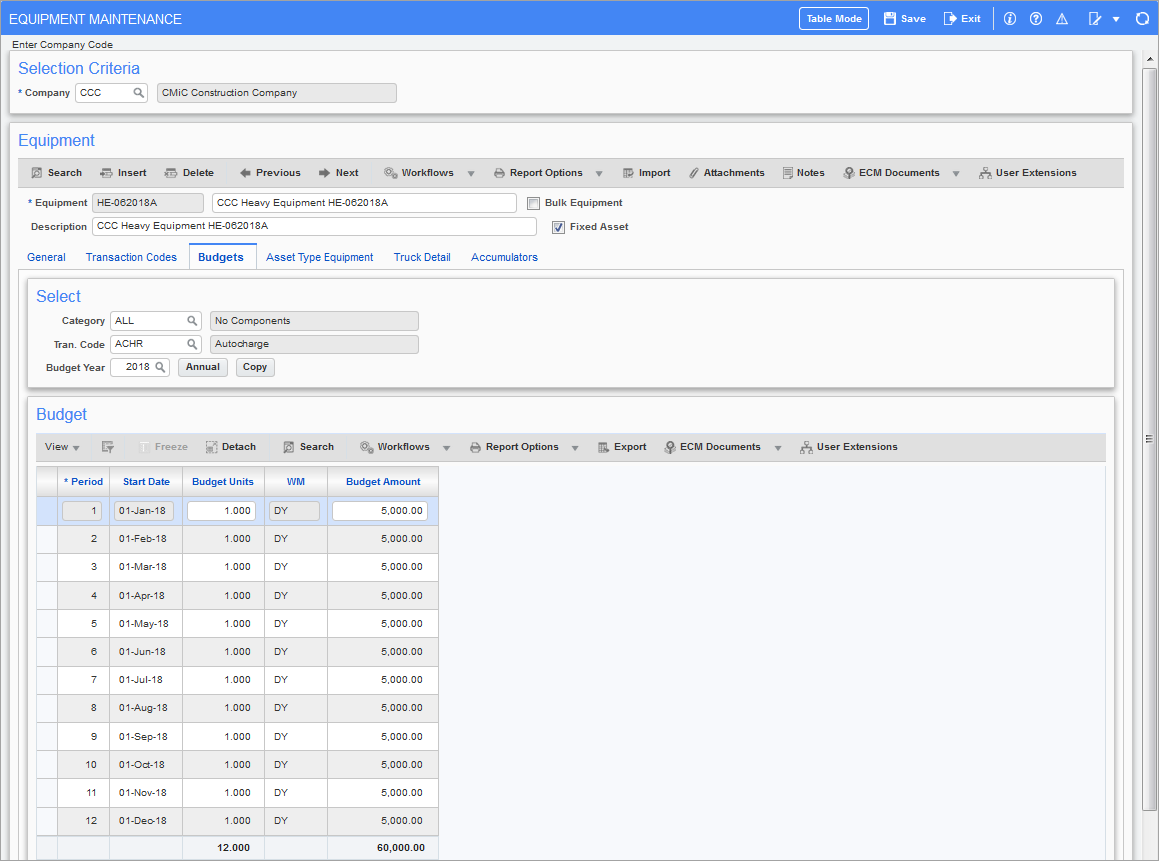Image resolution: width=1159 pixels, height=861 pixels.
Task: Click Export in the Budget toolbar
Action: [x=622, y=447]
